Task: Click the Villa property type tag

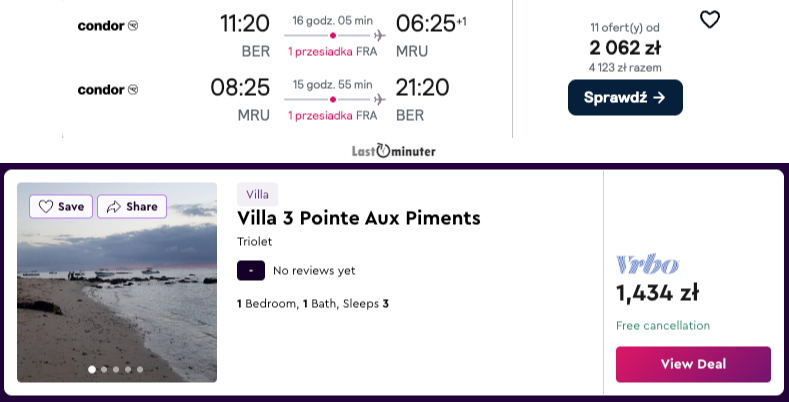Action: pyautogui.click(x=257, y=194)
